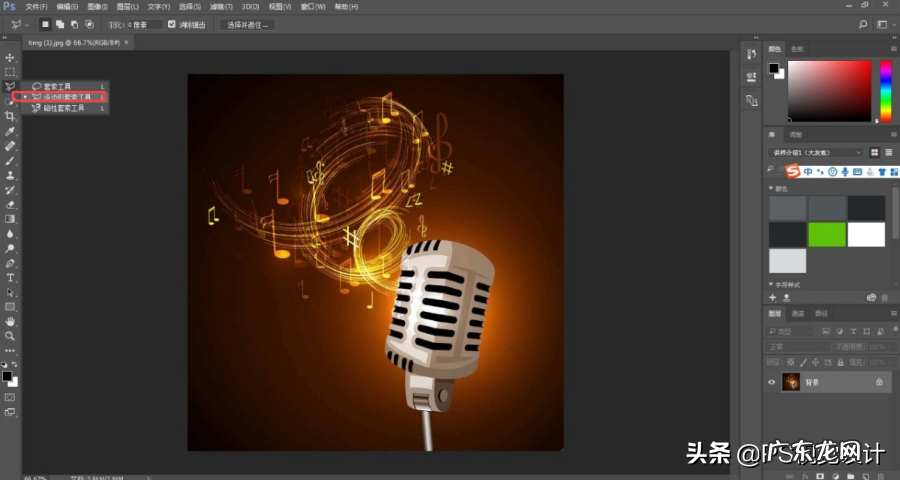Pick the Type (T) tool
Screen dimensions: 900x480
pyautogui.click(x=10, y=277)
